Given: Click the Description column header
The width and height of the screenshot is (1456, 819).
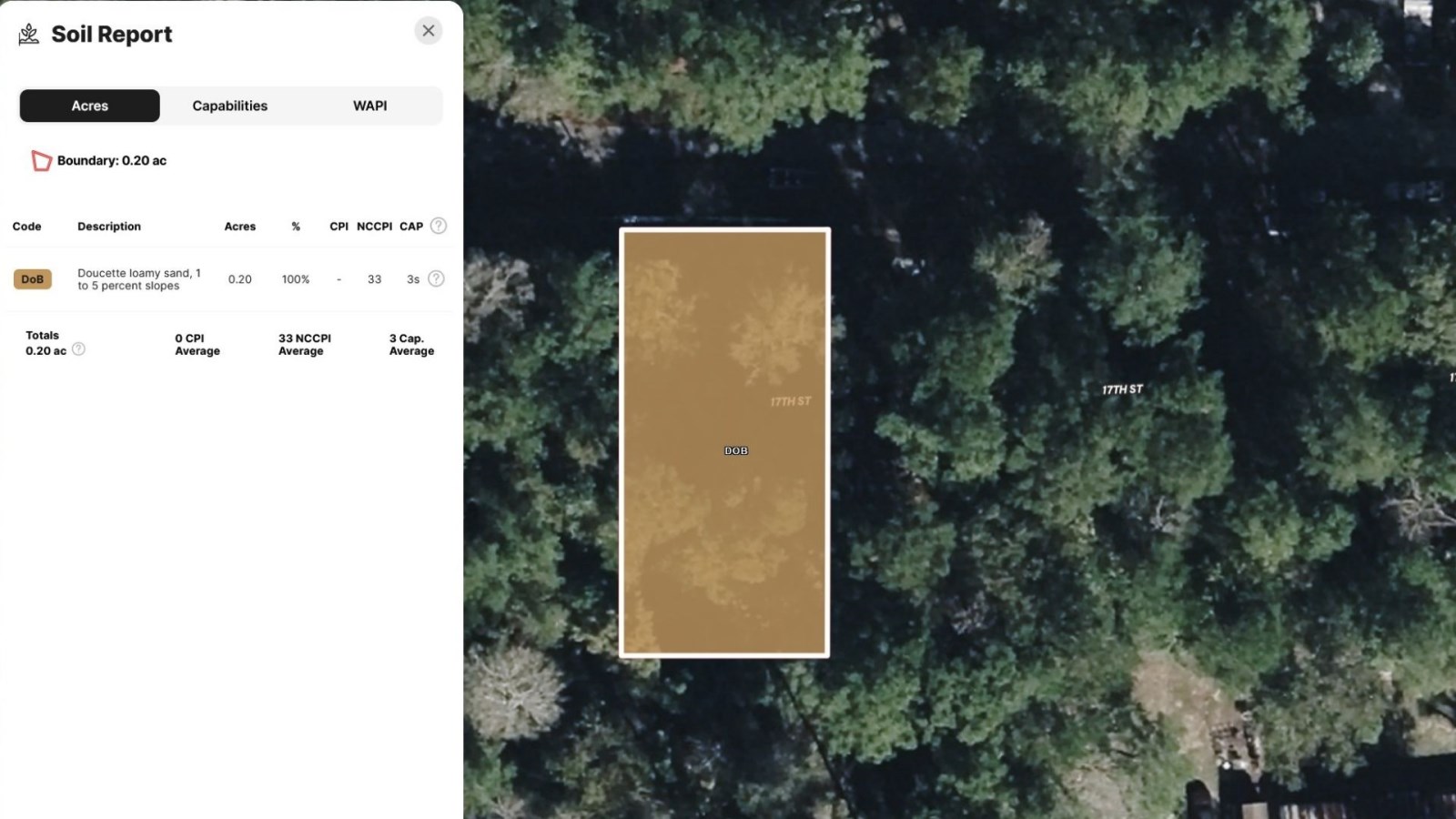Looking at the screenshot, I should [109, 227].
